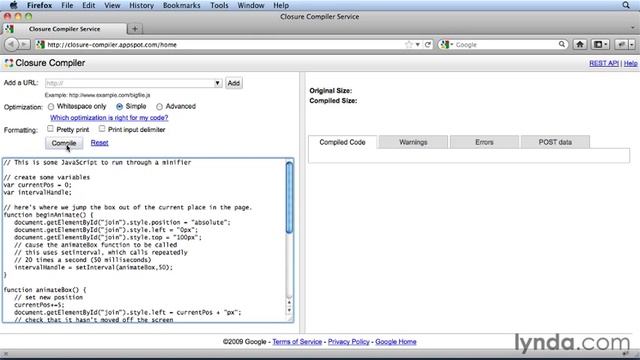Screen dimensions: 640x360
Task: Click the Google search engine icon
Action: tap(444, 44)
